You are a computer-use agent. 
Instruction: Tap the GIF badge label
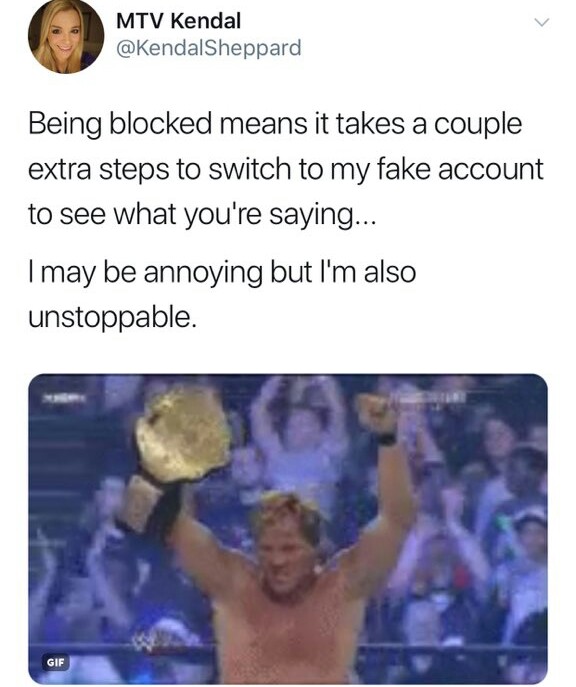point(56,662)
